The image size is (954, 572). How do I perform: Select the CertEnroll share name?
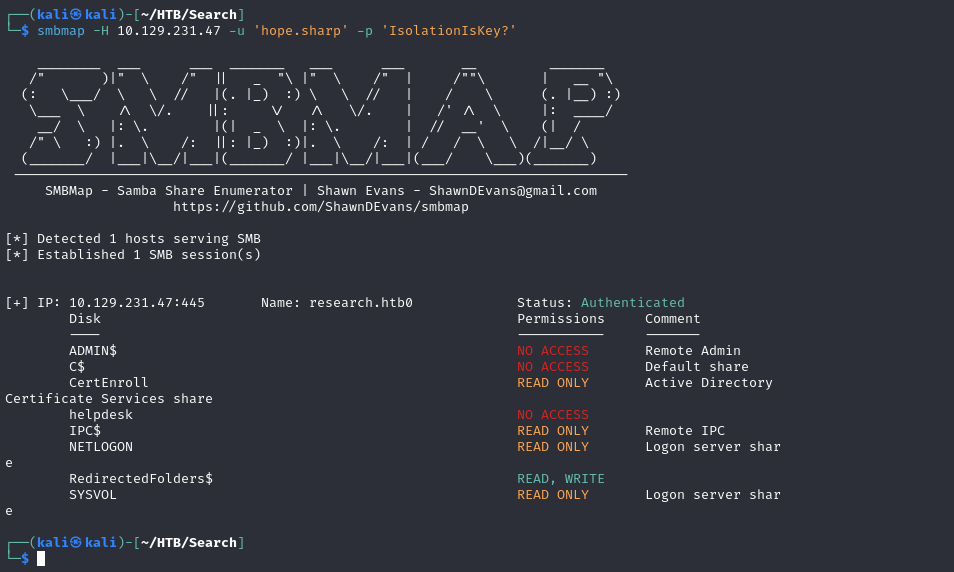coord(109,382)
